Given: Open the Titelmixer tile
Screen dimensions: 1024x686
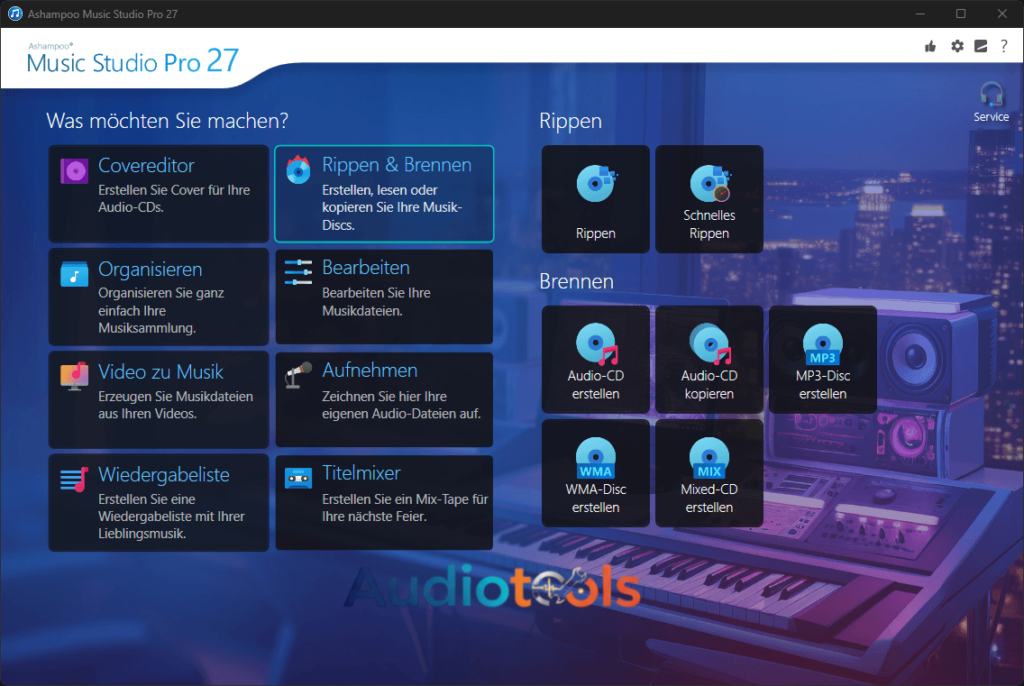Looking at the screenshot, I should tap(384, 502).
